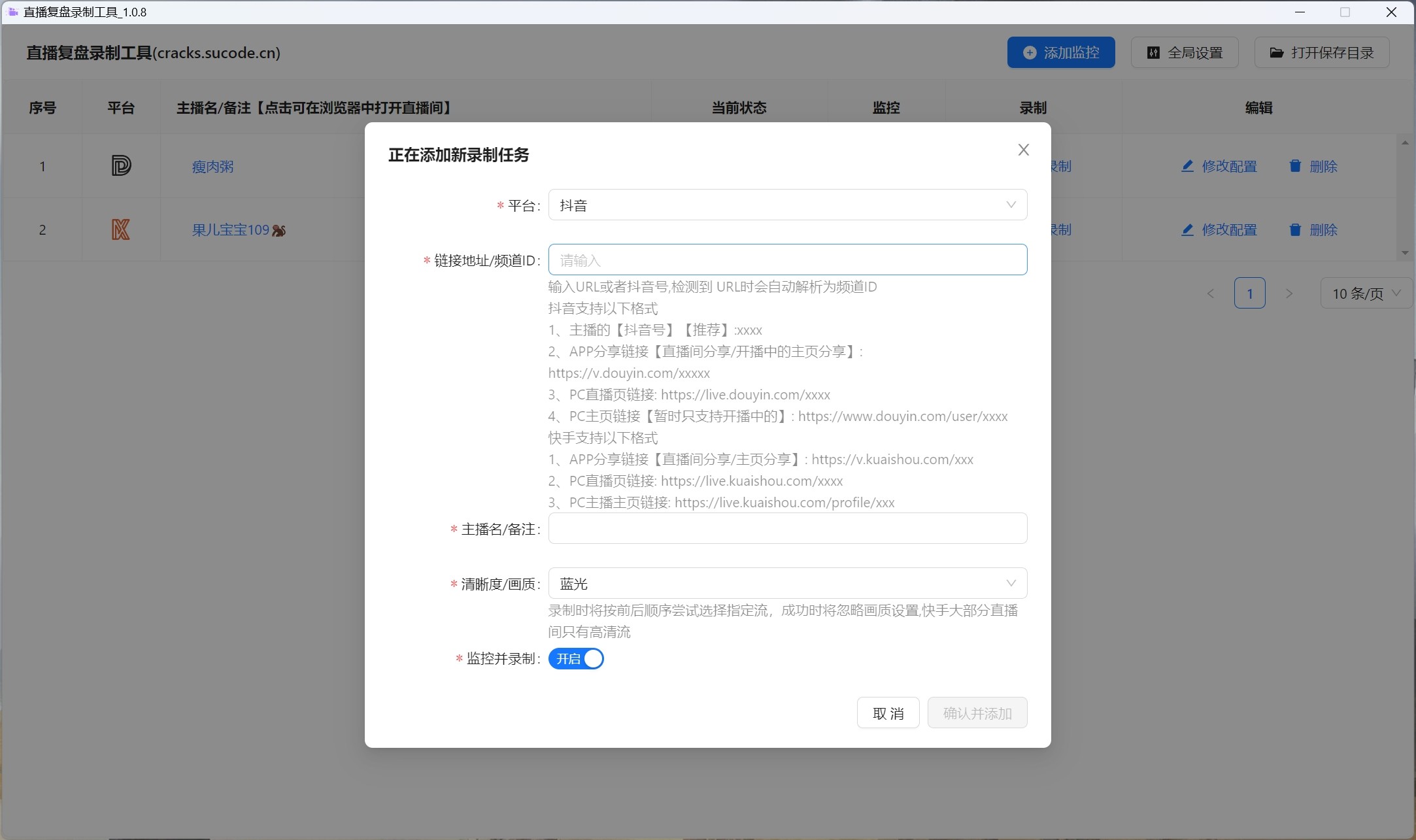The height and width of the screenshot is (840, 1416).
Task: Click the 录制 column header
Action: coord(1034,108)
